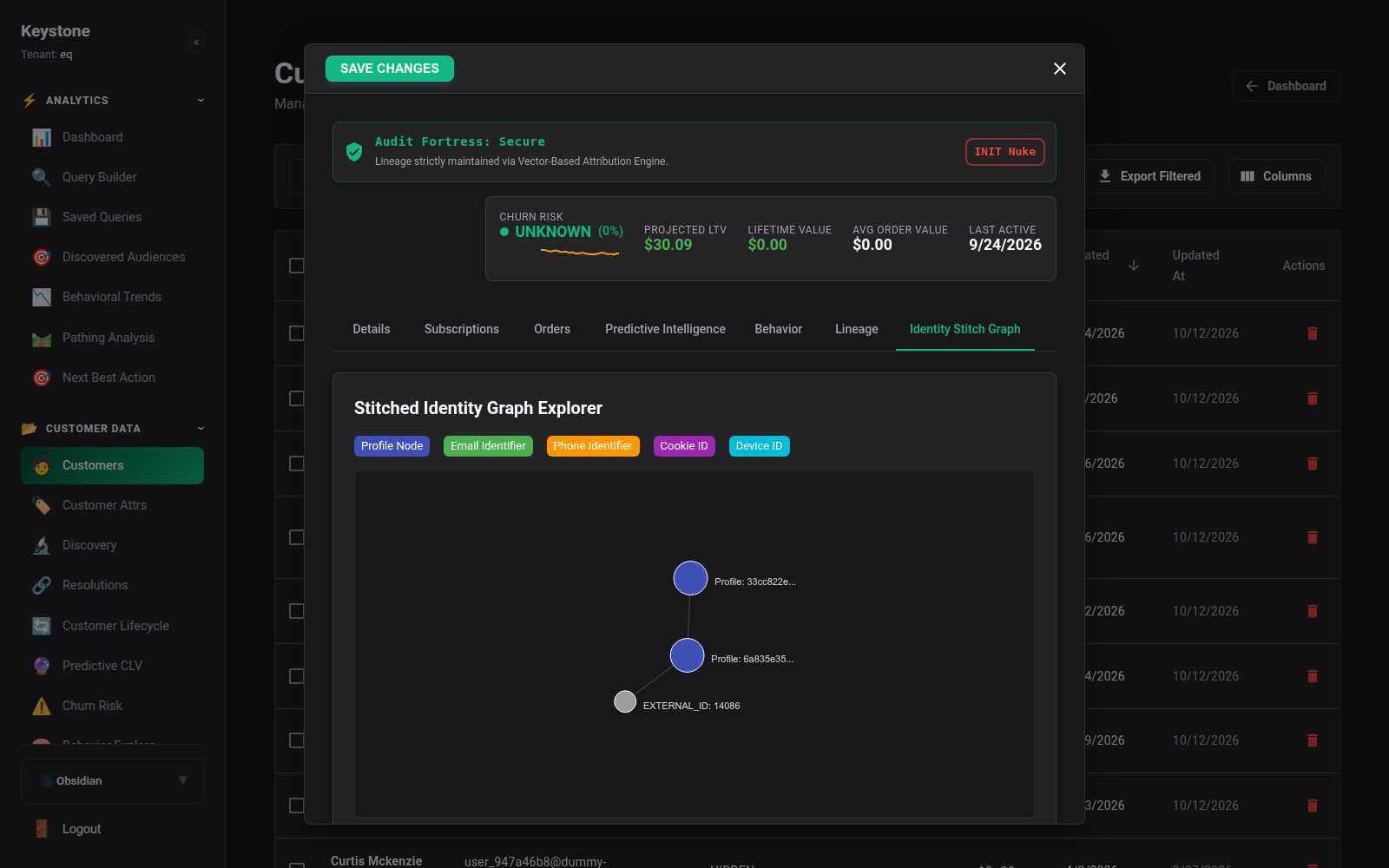Click the Email Identifier legend chip
1389x868 pixels.
point(488,446)
